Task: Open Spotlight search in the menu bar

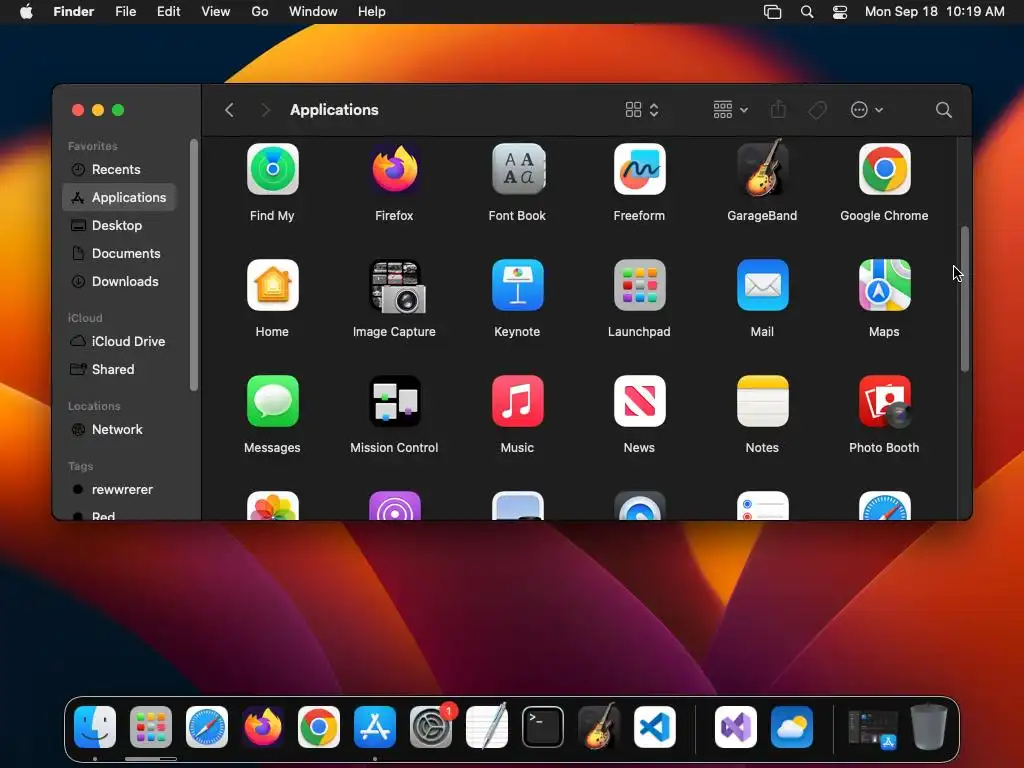Action: [807, 12]
